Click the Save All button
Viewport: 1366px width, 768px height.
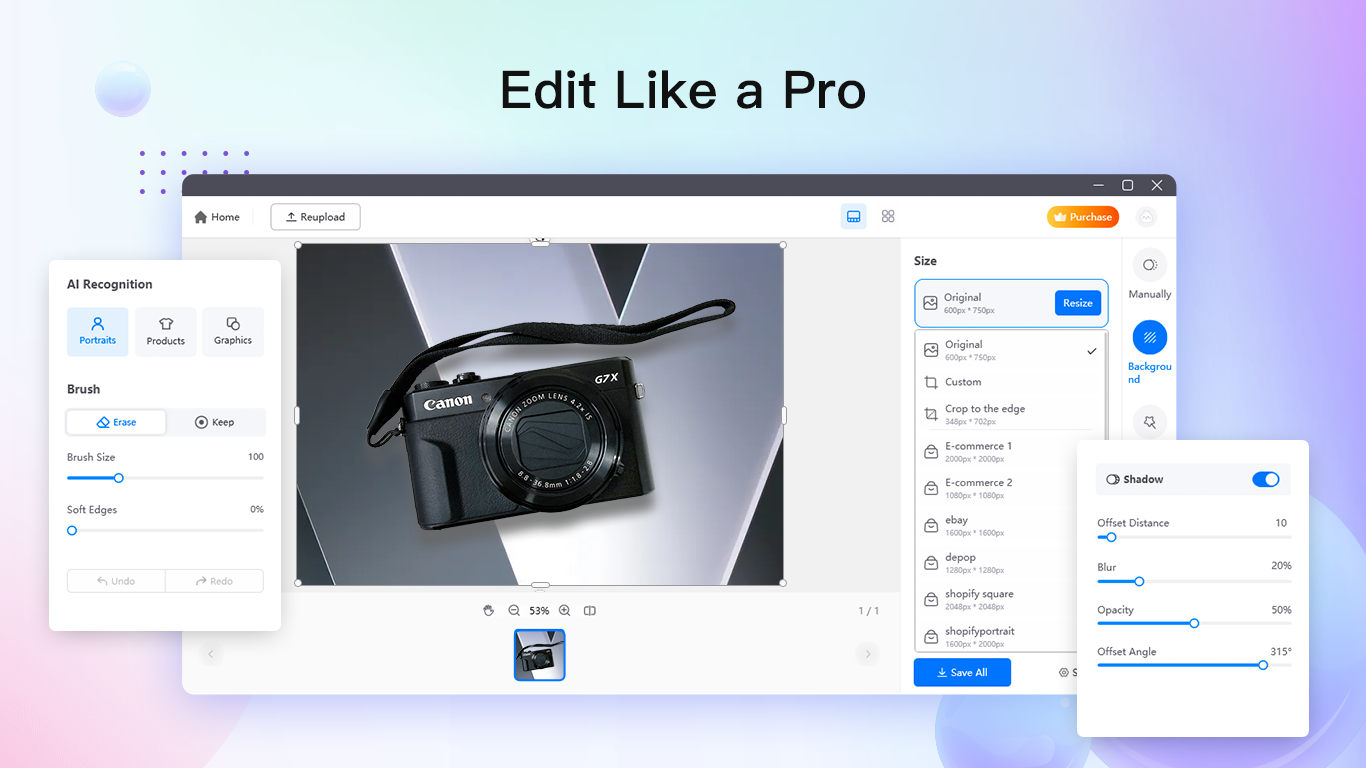tap(962, 673)
